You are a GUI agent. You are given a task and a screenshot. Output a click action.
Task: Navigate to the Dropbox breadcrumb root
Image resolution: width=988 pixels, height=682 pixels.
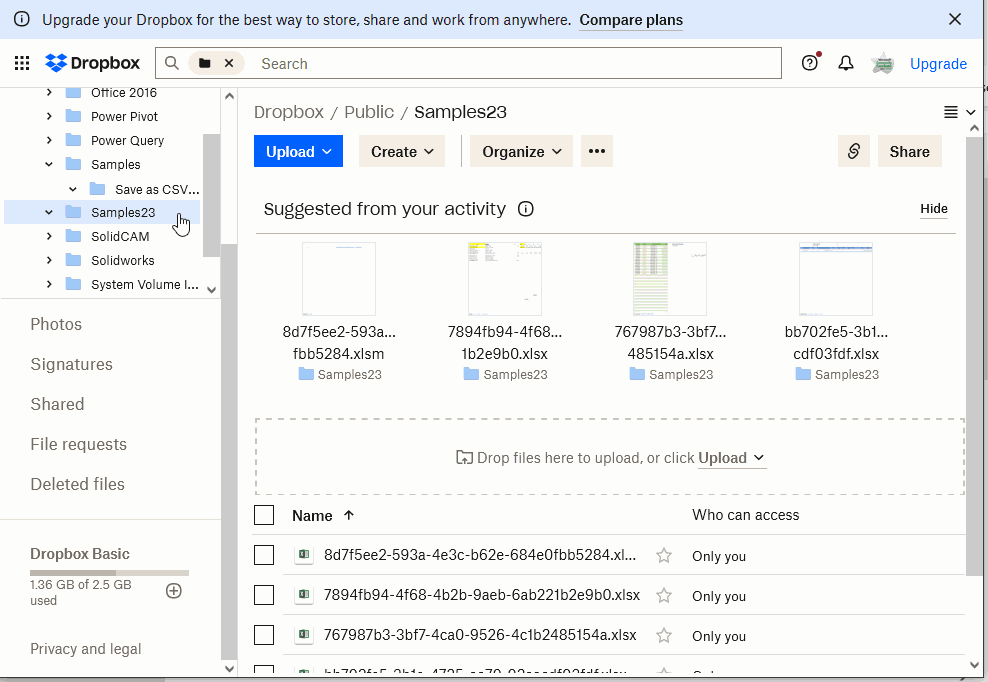(x=289, y=112)
